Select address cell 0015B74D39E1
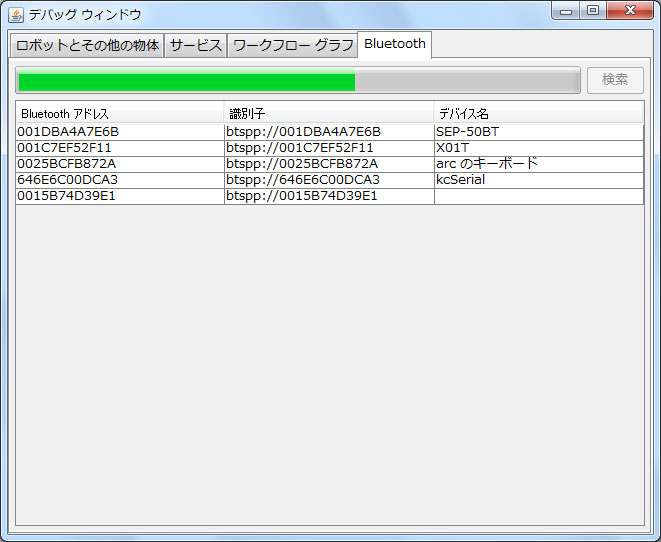Screen dimensions: 661x542 pos(67,196)
